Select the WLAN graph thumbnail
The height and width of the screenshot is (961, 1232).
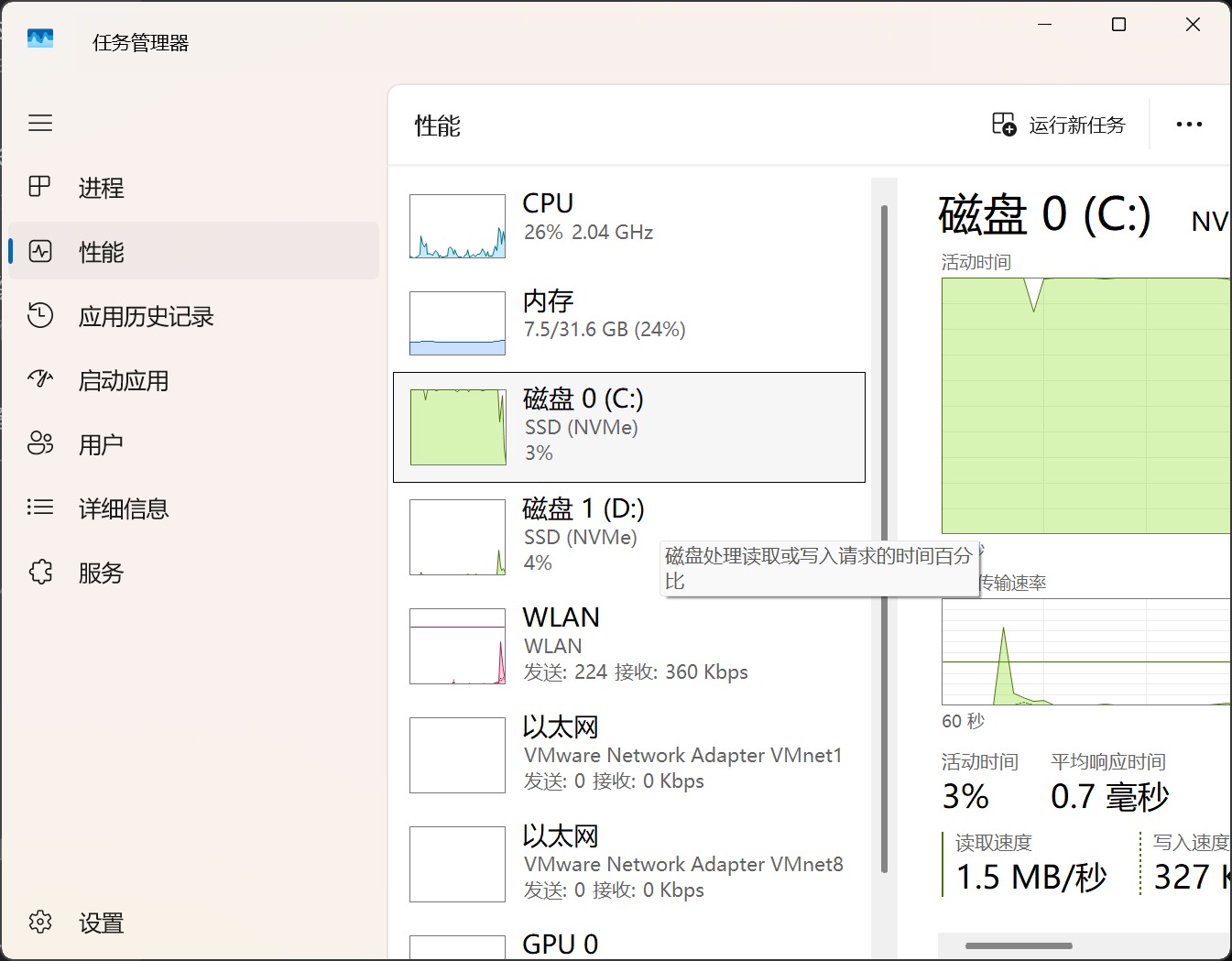tap(457, 646)
